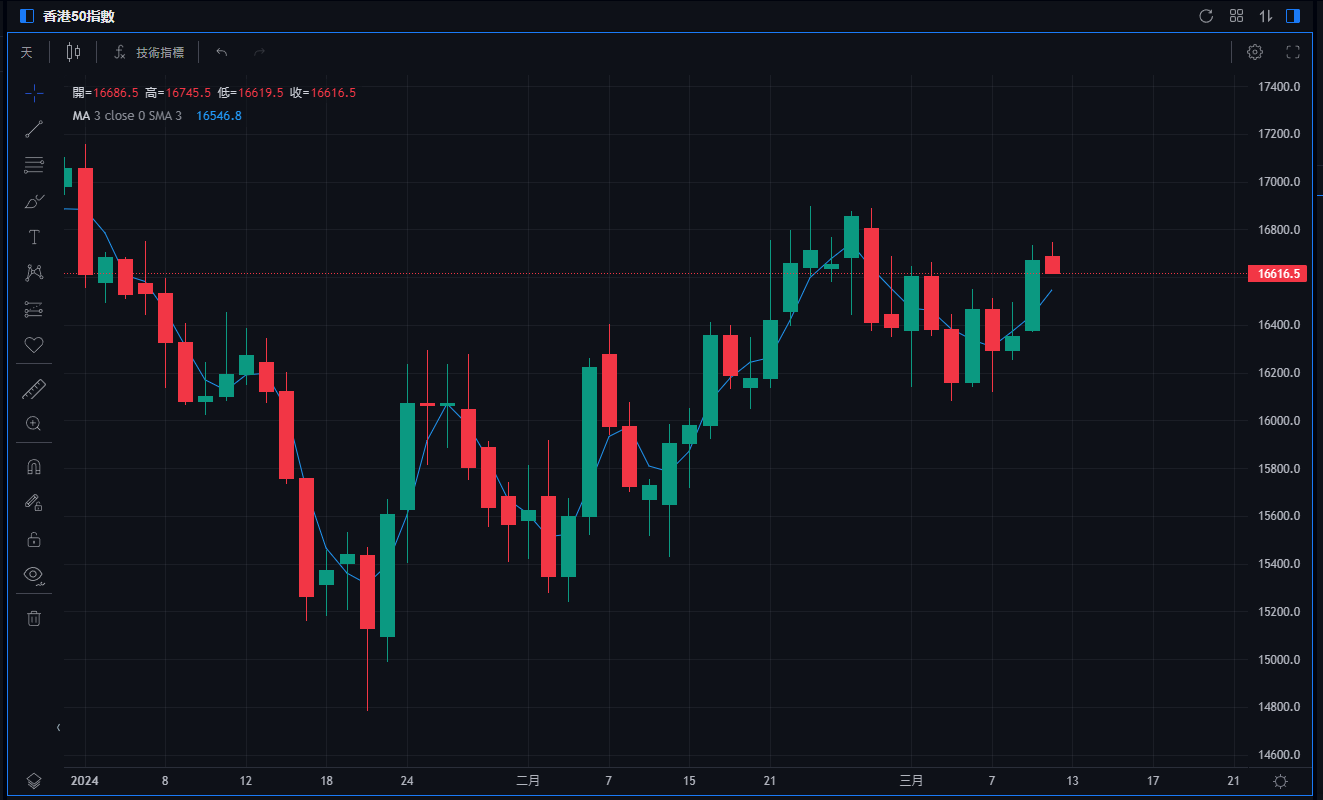Click the open value 開=16686.5
Image resolution: width=1323 pixels, height=800 pixels.
tap(105, 93)
